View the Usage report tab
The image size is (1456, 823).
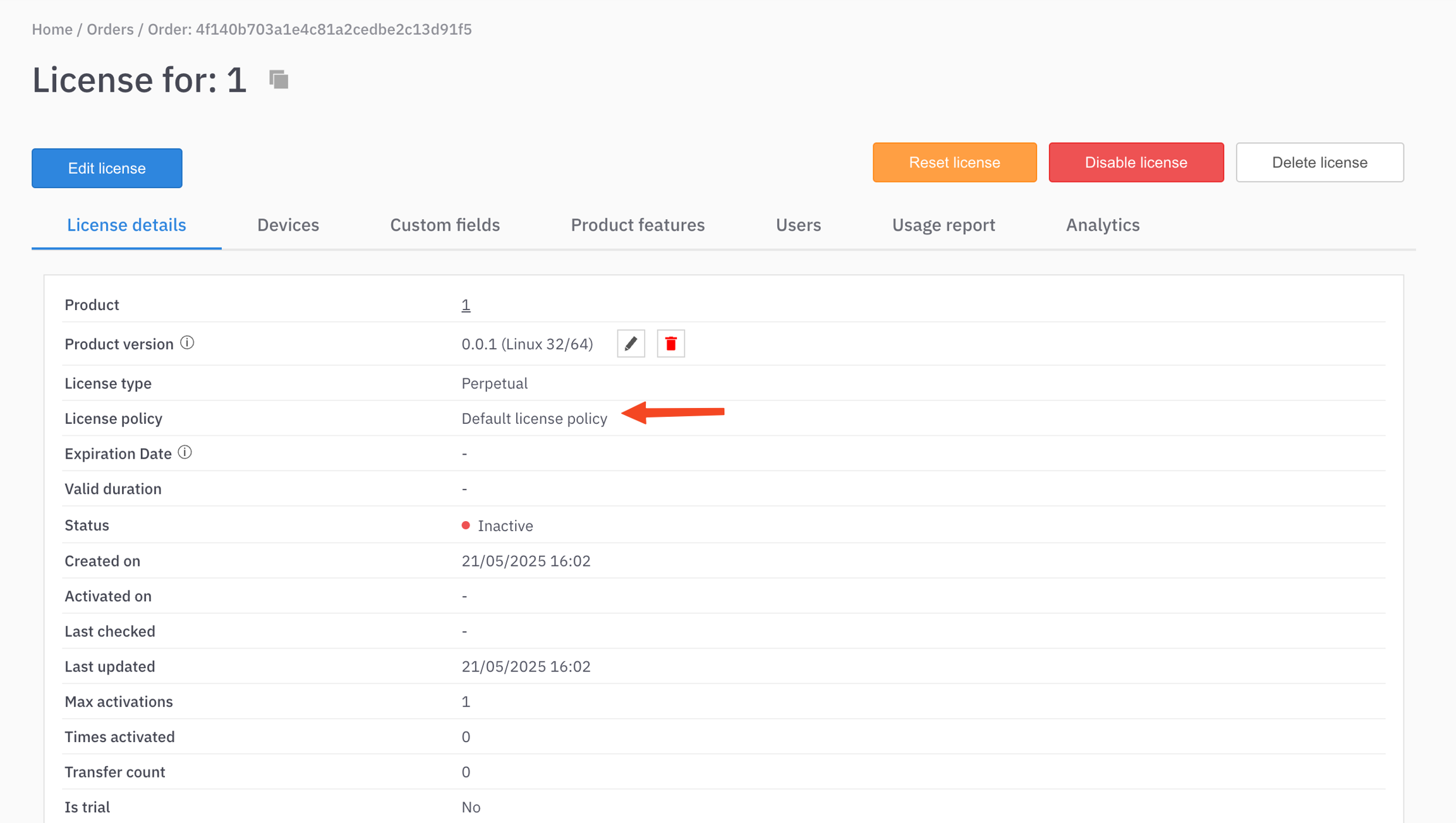[943, 225]
